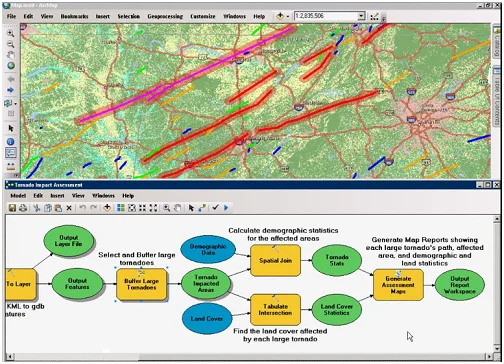
Task: Apply Auto Layout to the model
Action: click(121, 208)
